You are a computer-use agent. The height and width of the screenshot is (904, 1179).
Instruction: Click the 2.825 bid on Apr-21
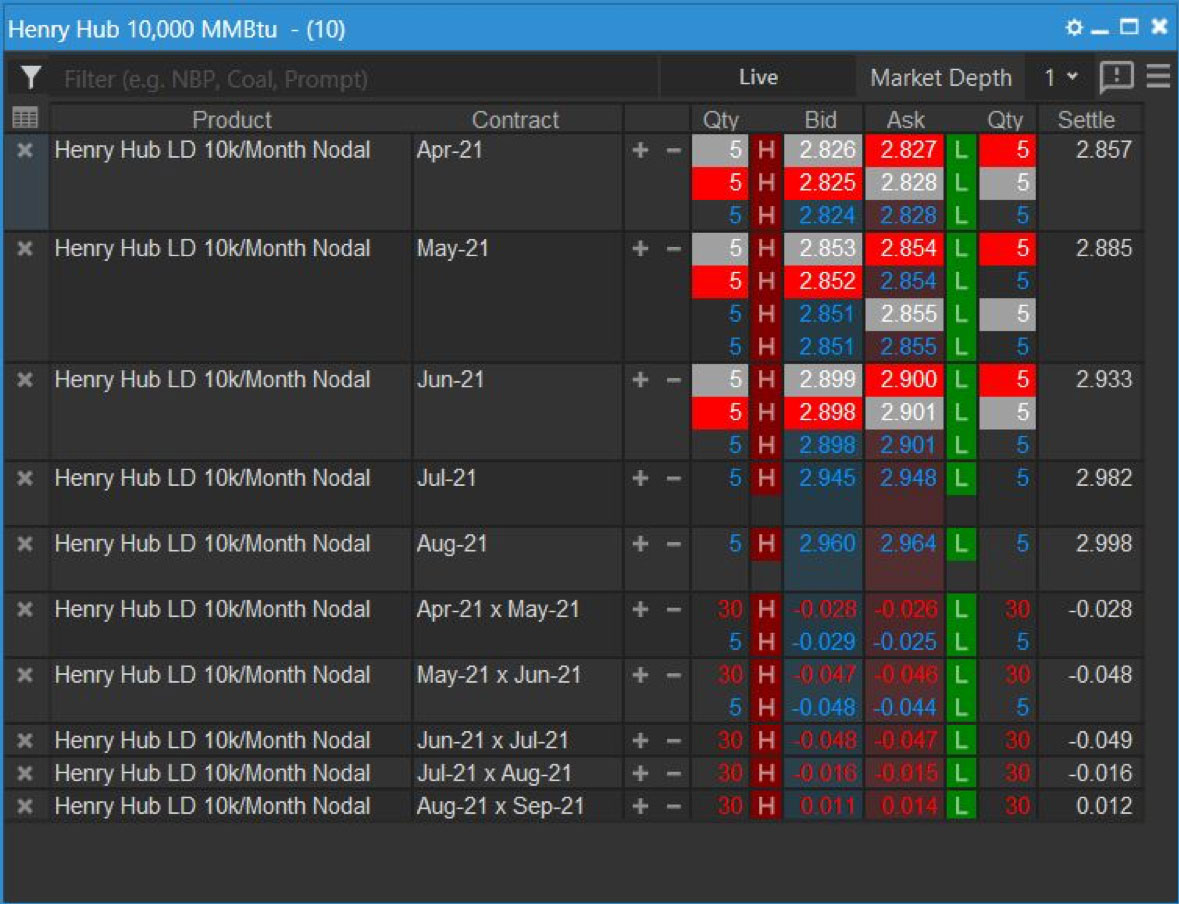823,183
